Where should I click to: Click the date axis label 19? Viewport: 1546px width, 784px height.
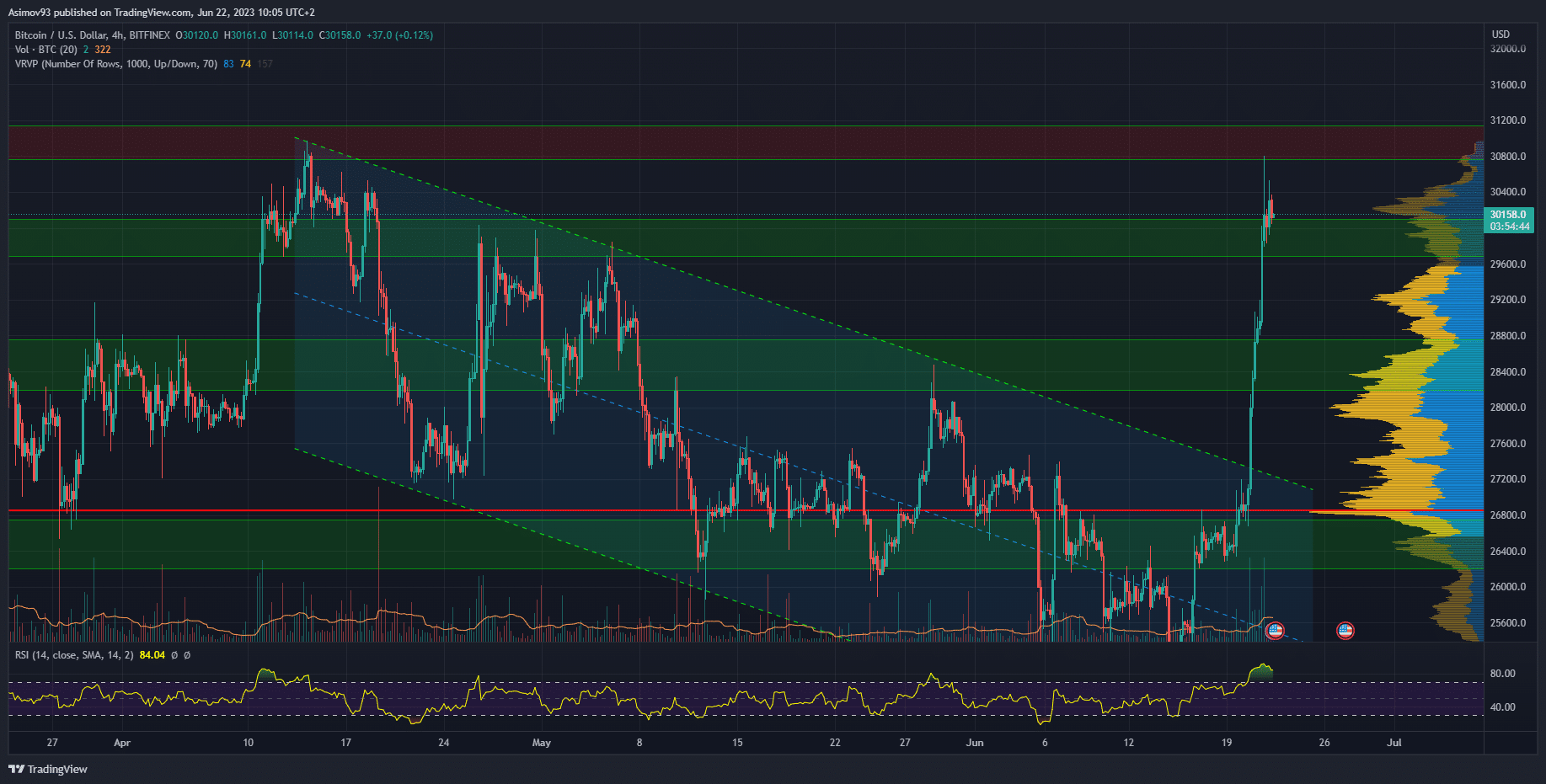[1227, 743]
